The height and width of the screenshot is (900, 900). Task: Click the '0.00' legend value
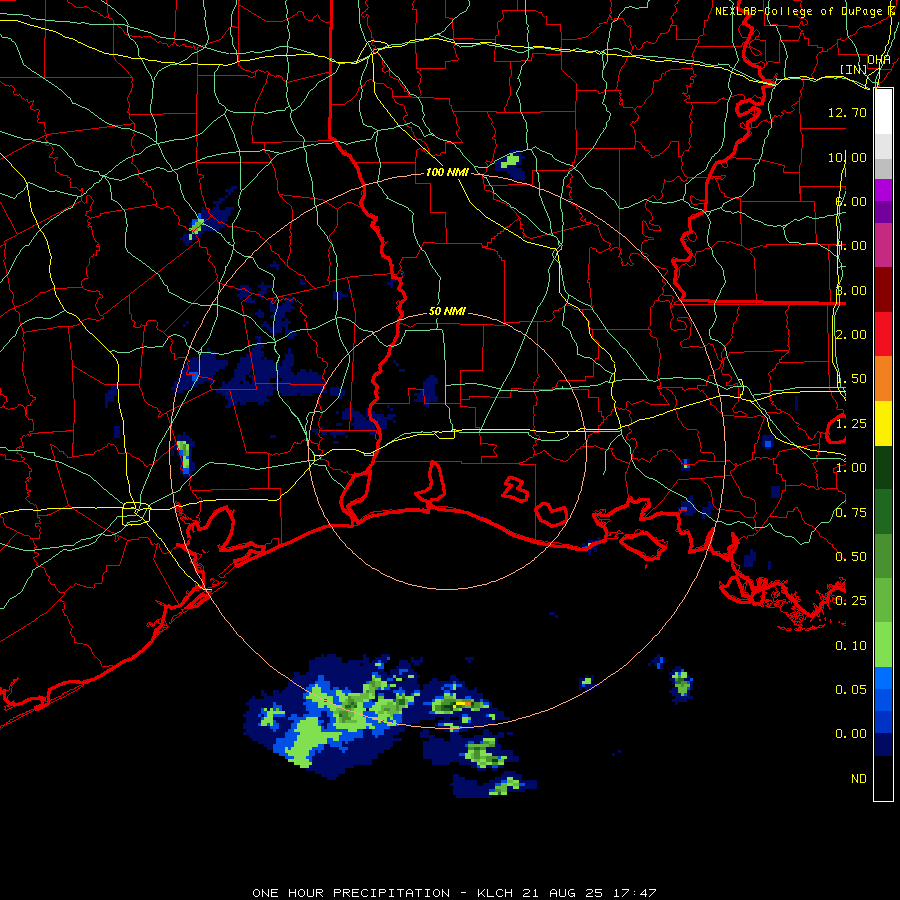pyautogui.click(x=851, y=734)
